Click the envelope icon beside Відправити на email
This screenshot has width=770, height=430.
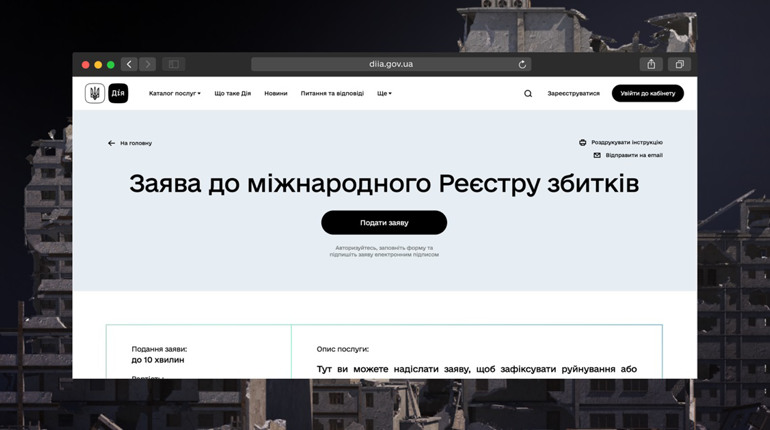click(x=597, y=155)
